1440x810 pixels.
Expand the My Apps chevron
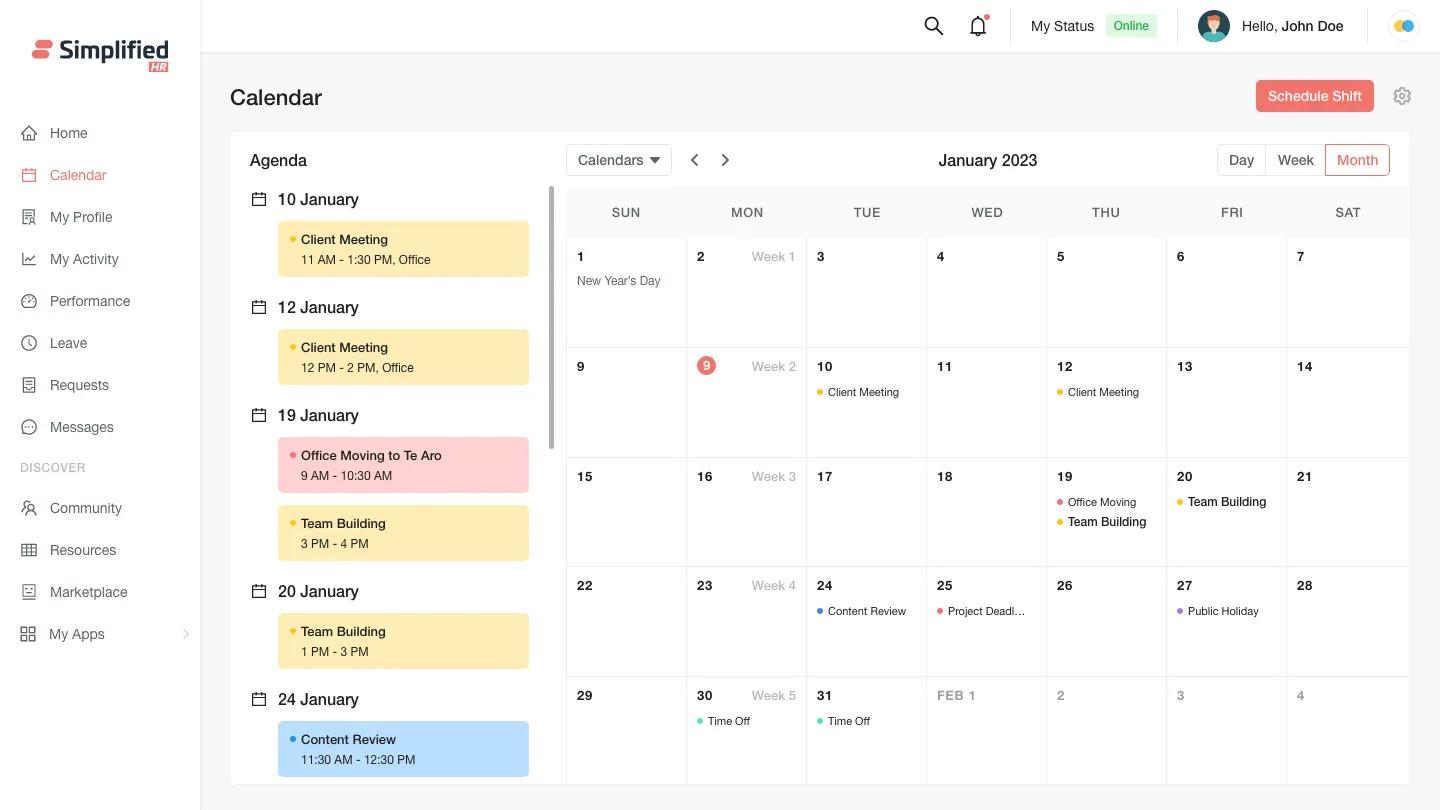(x=186, y=633)
